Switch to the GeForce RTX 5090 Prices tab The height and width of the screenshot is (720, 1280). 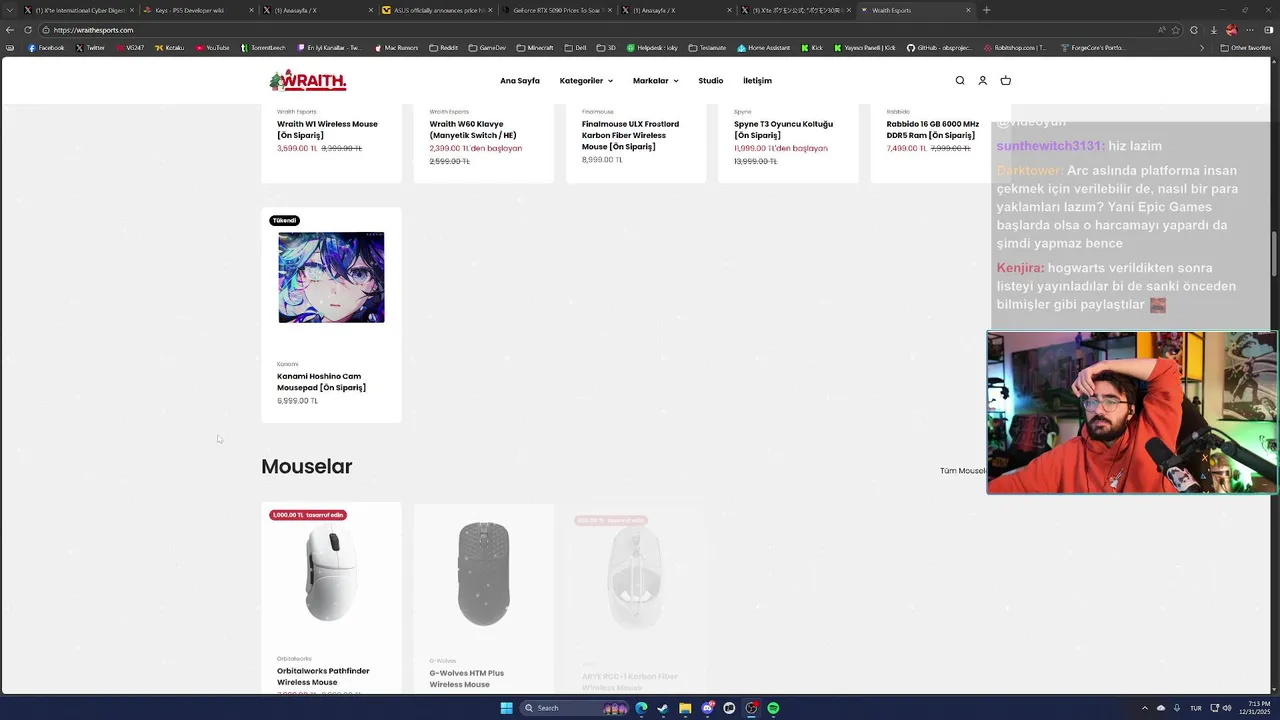pos(557,10)
